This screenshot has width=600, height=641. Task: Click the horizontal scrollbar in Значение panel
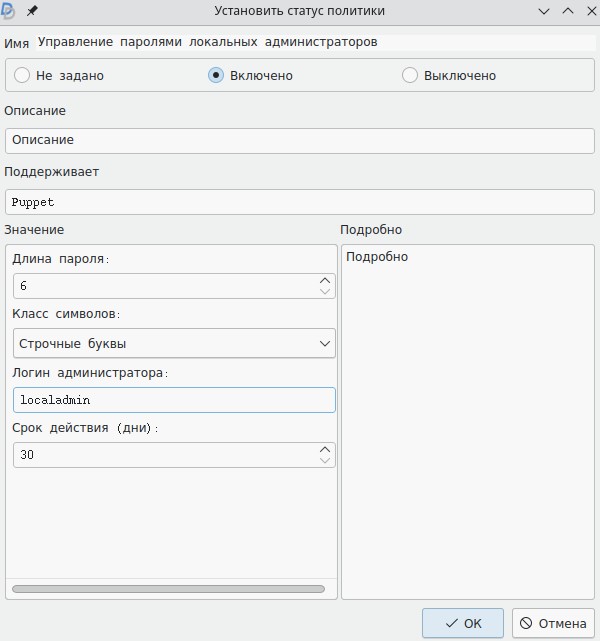click(168, 589)
